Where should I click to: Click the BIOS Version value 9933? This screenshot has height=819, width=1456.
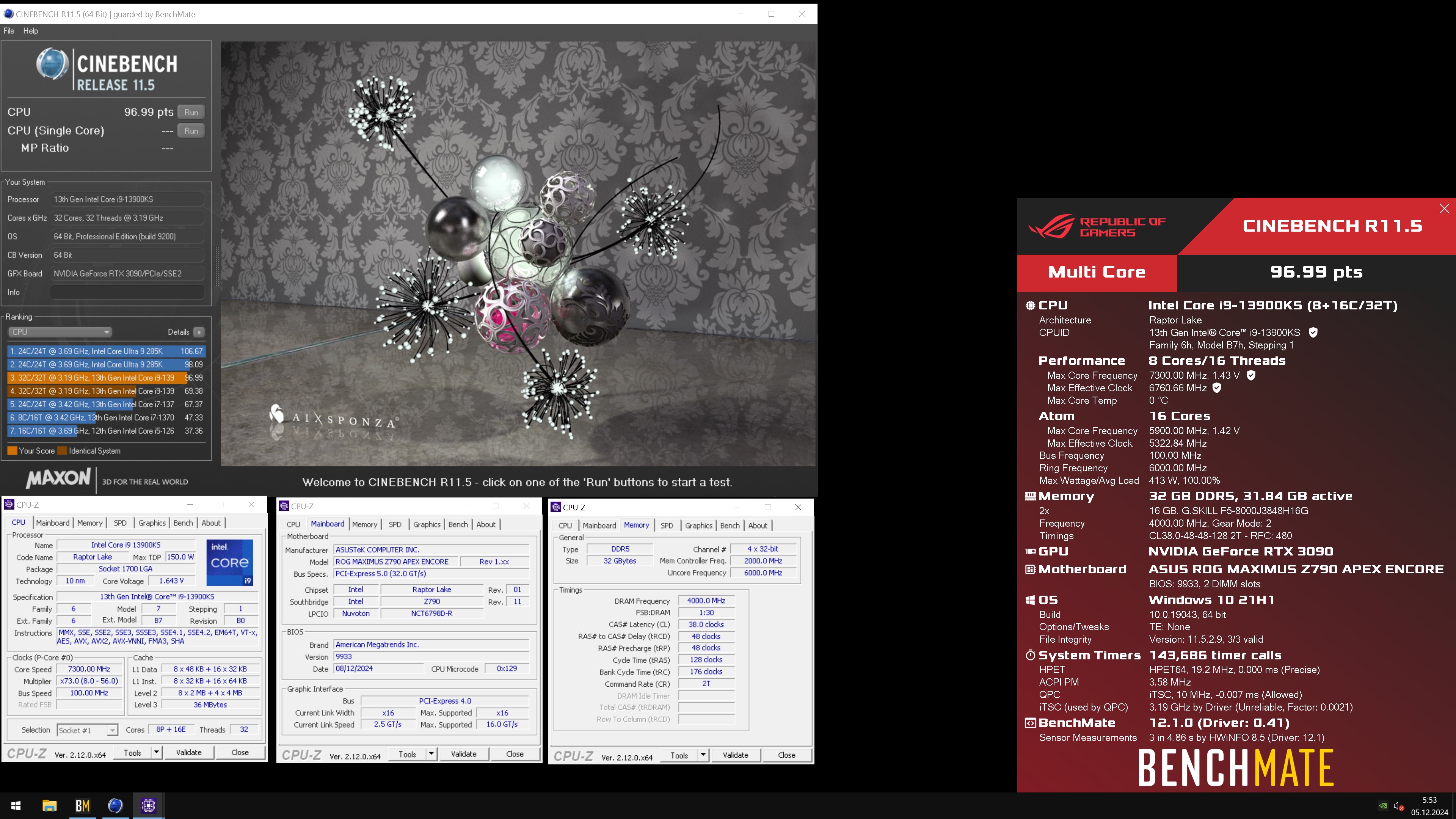coord(432,656)
